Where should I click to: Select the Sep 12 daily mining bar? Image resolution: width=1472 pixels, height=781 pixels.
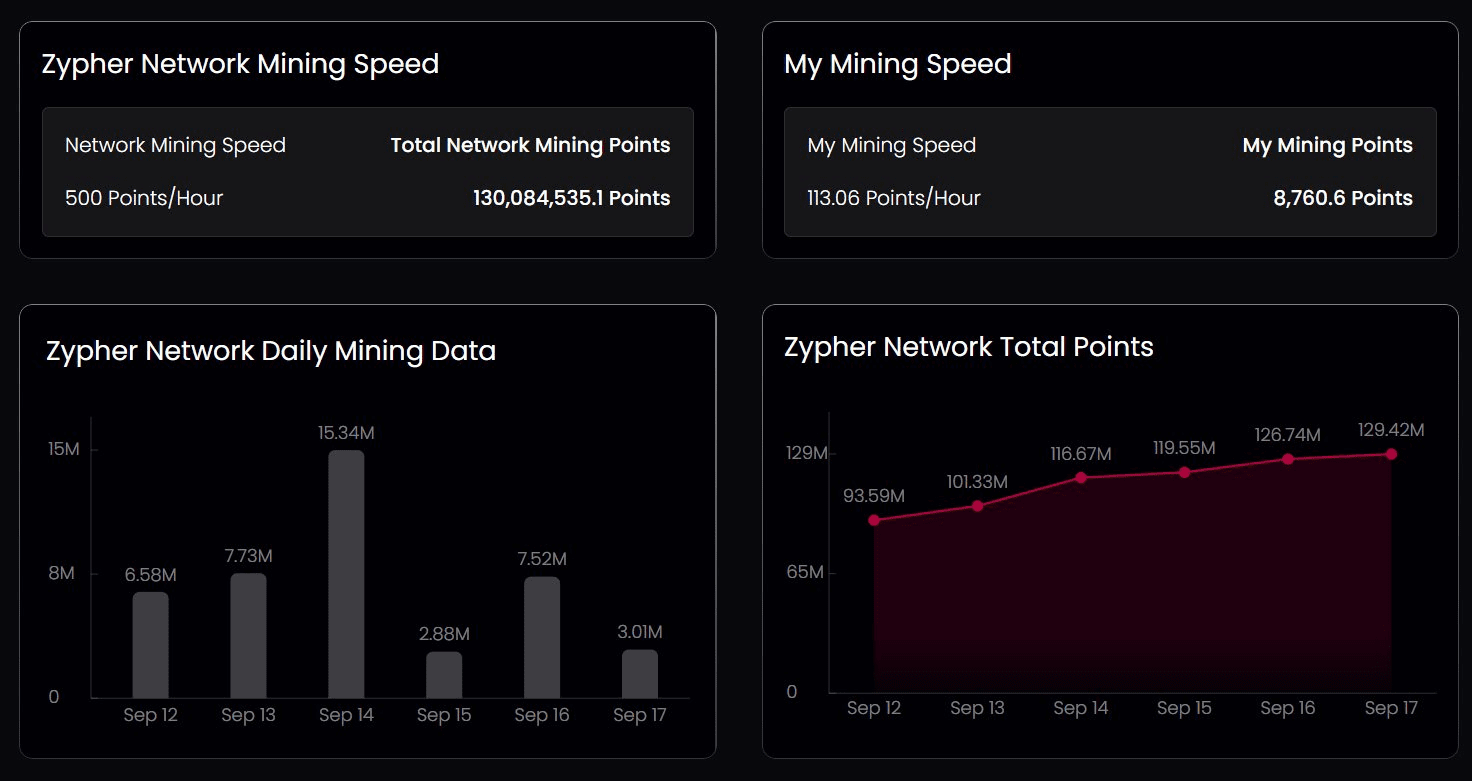coord(150,644)
